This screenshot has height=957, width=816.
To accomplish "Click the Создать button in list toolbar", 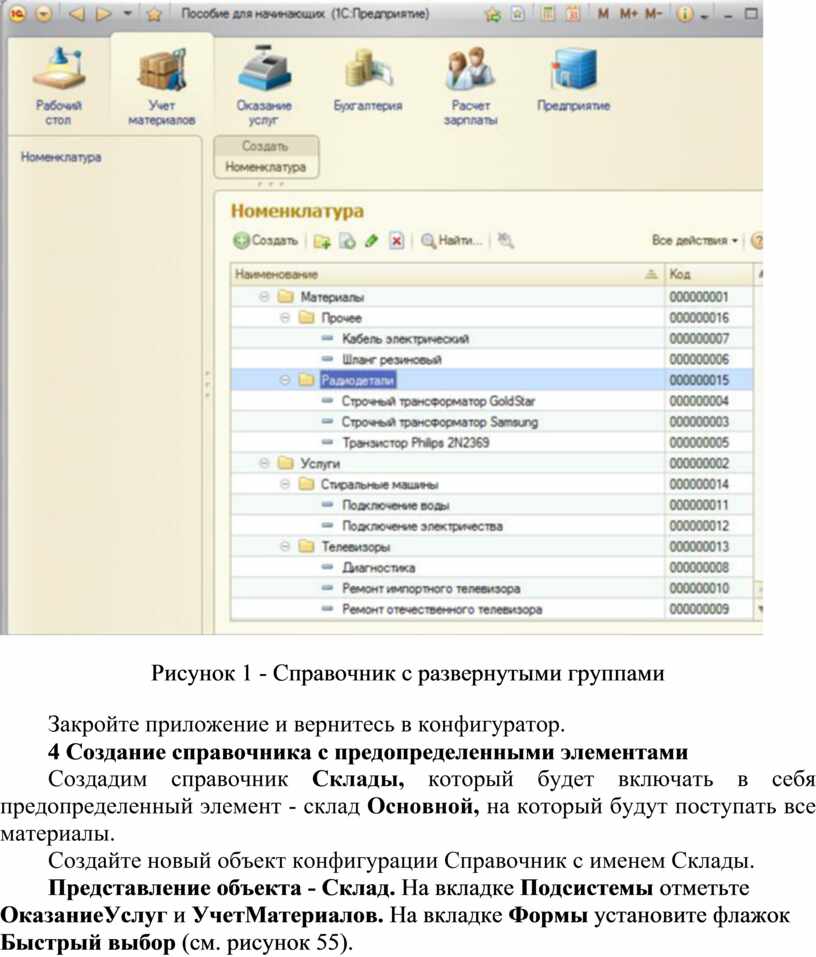I will [x=265, y=241].
